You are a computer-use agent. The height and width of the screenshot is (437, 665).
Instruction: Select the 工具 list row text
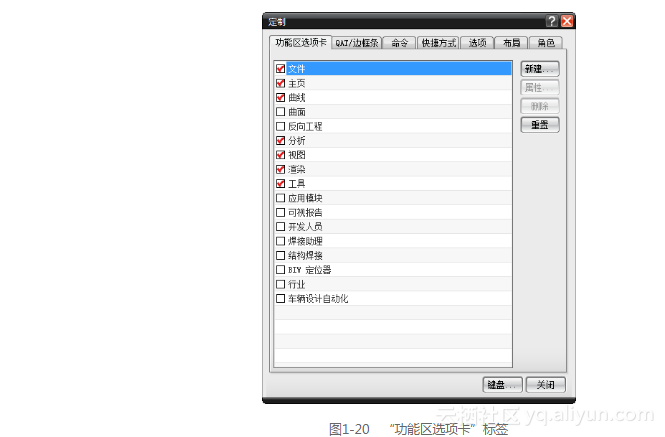click(296, 184)
